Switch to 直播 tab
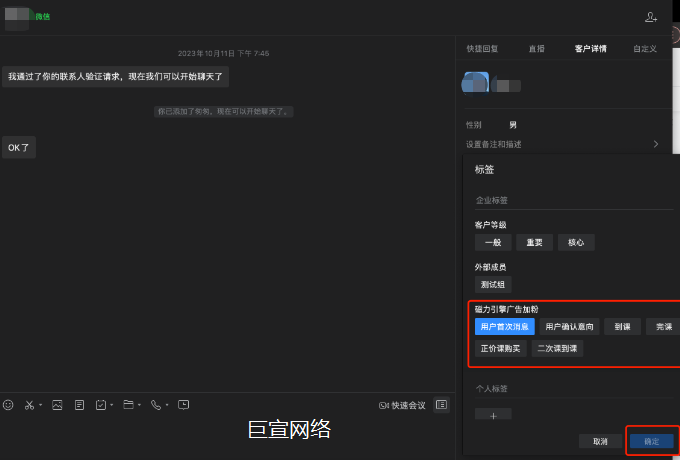The image size is (680, 460). pos(536,49)
